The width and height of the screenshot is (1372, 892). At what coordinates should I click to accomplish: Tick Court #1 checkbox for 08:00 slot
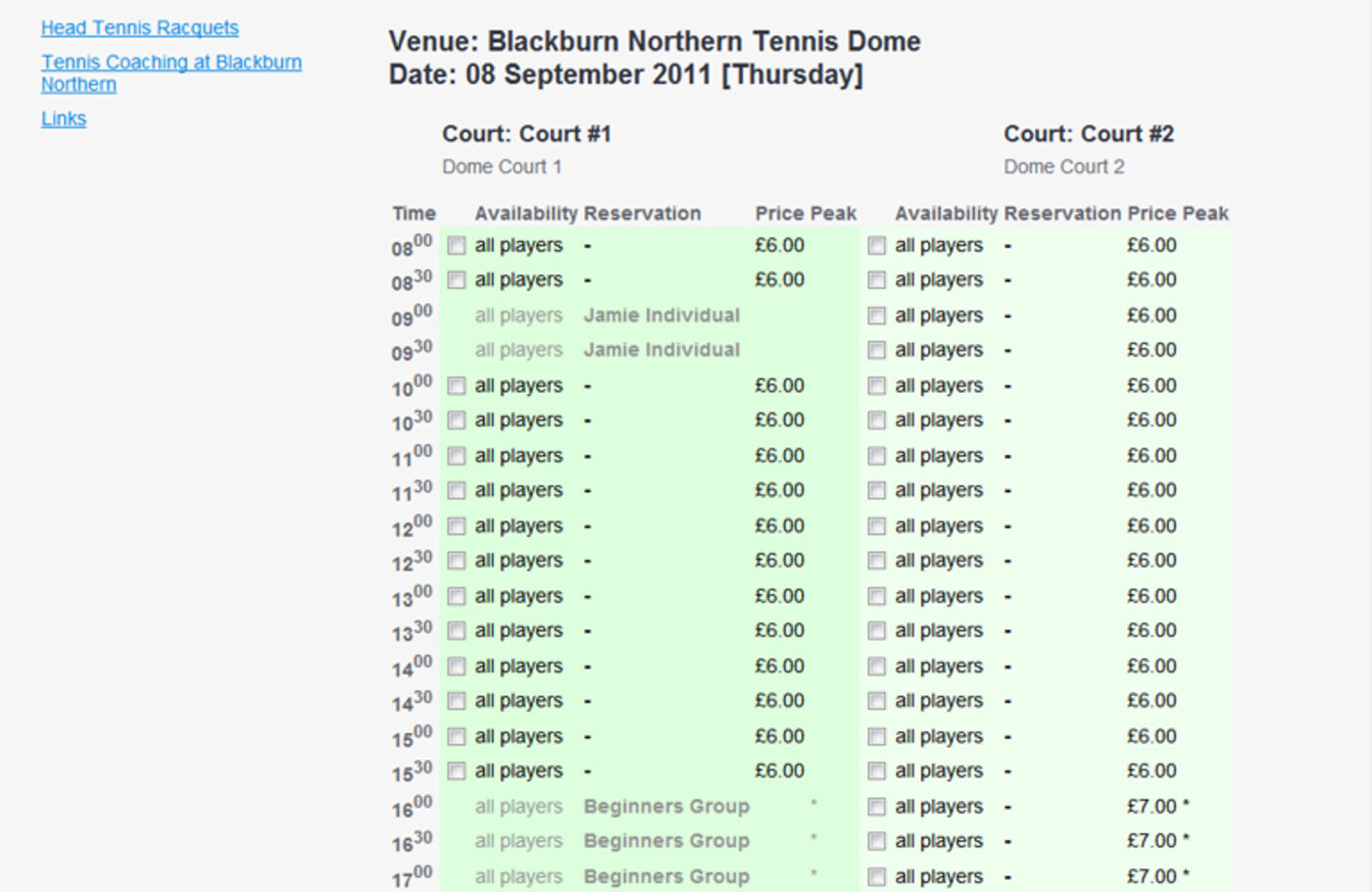[457, 246]
